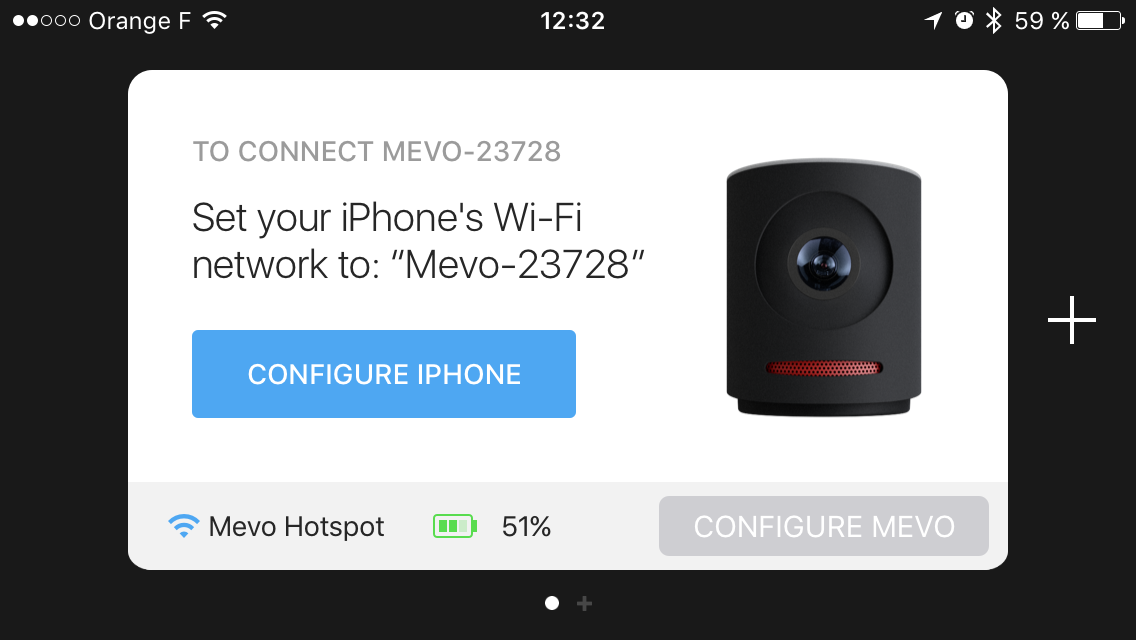Tap the grayed Configure Mevo button
The image size is (1136, 640).
[824, 526]
